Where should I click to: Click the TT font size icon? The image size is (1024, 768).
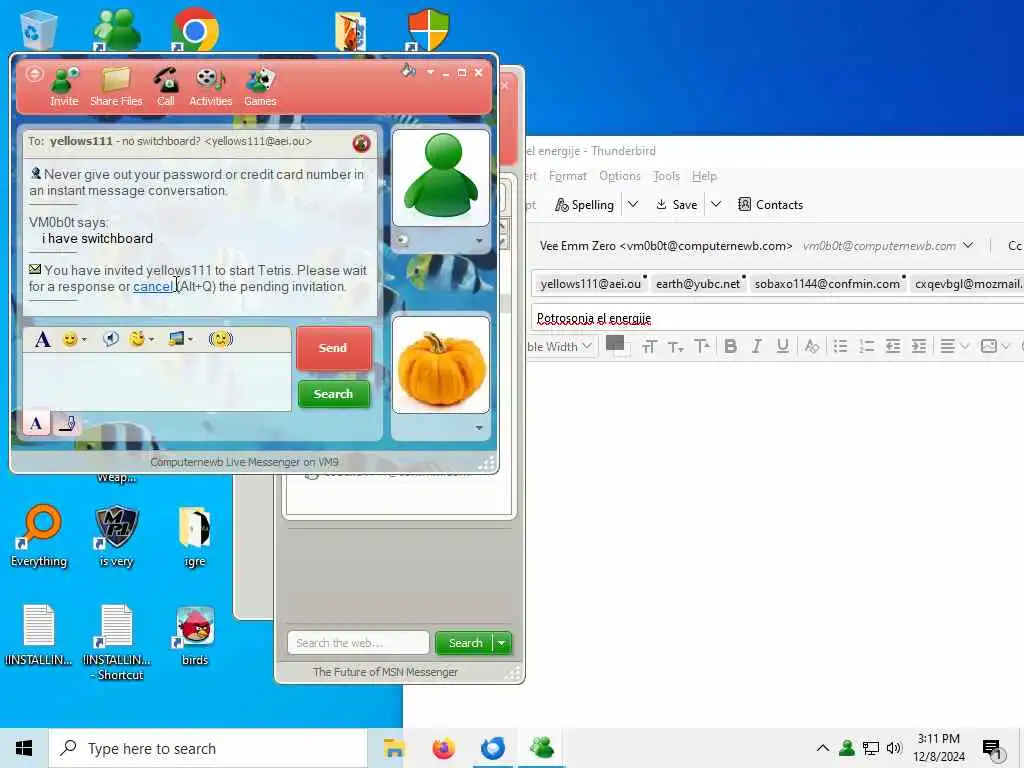[649, 347]
